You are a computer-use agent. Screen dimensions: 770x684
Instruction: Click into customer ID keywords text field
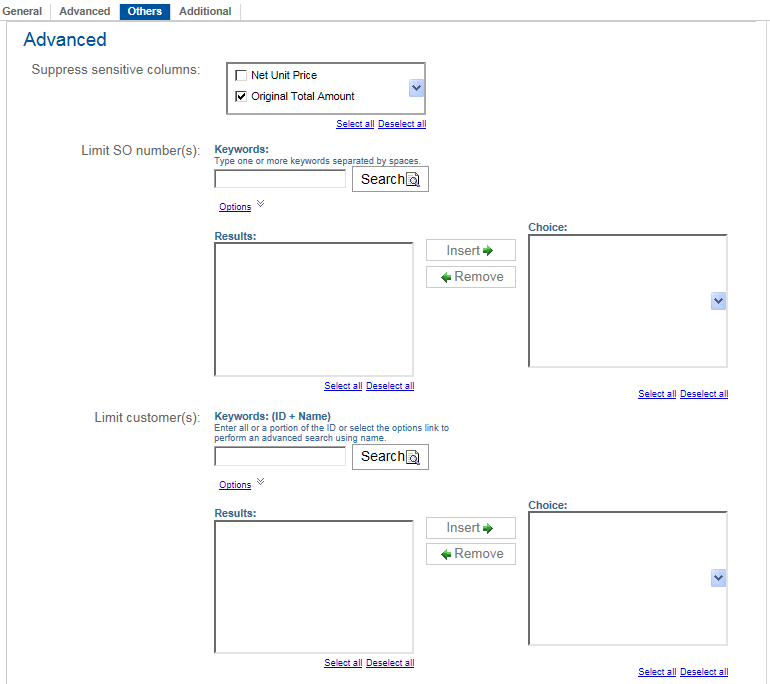point(280,456)
